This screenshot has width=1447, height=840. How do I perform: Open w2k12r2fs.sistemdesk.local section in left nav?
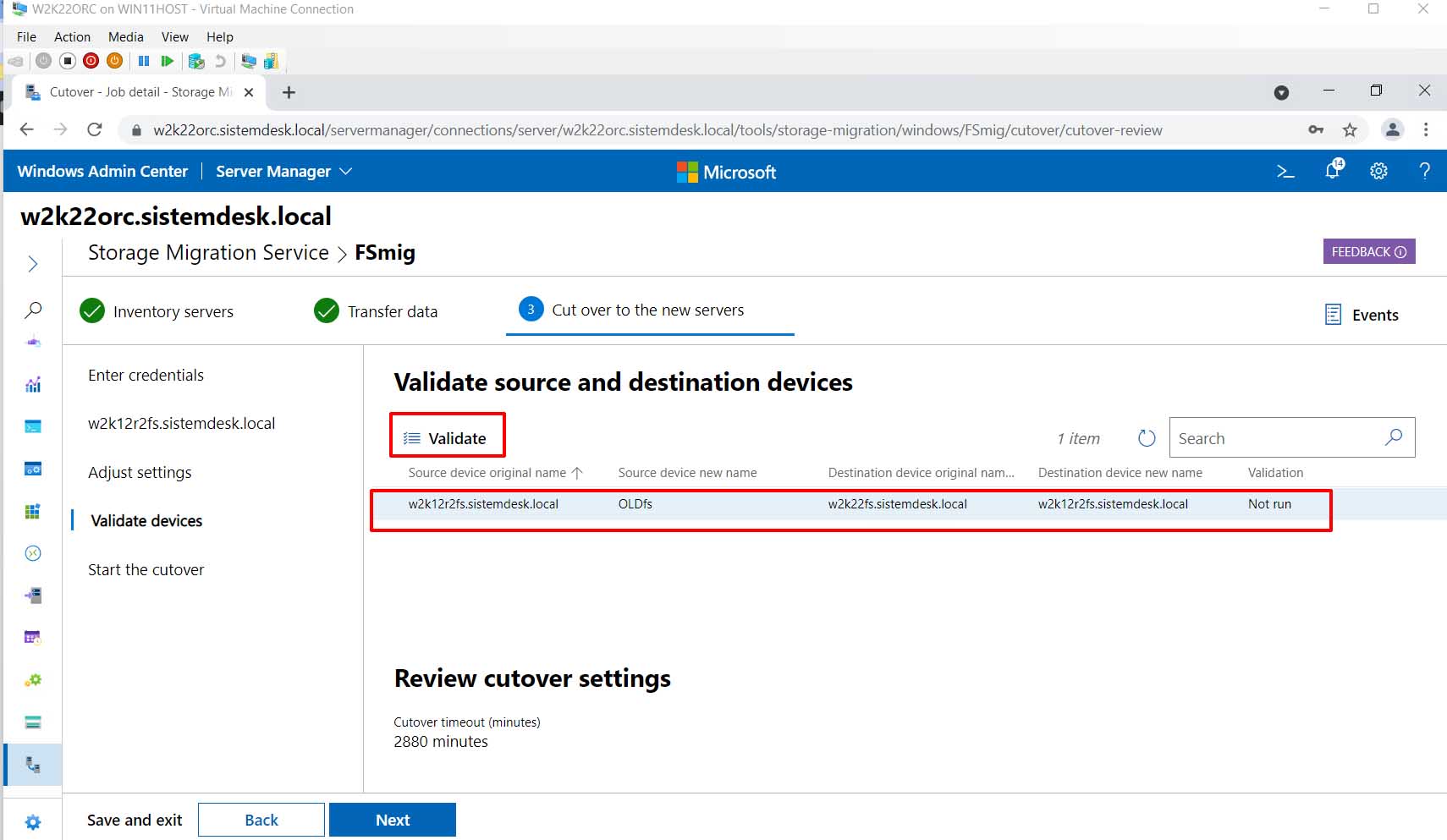point(181,424)
